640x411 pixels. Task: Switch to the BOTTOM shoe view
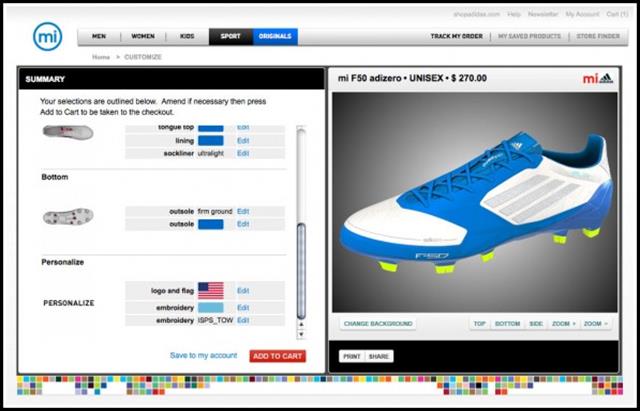pyautogui.click(x=507, y=324)
